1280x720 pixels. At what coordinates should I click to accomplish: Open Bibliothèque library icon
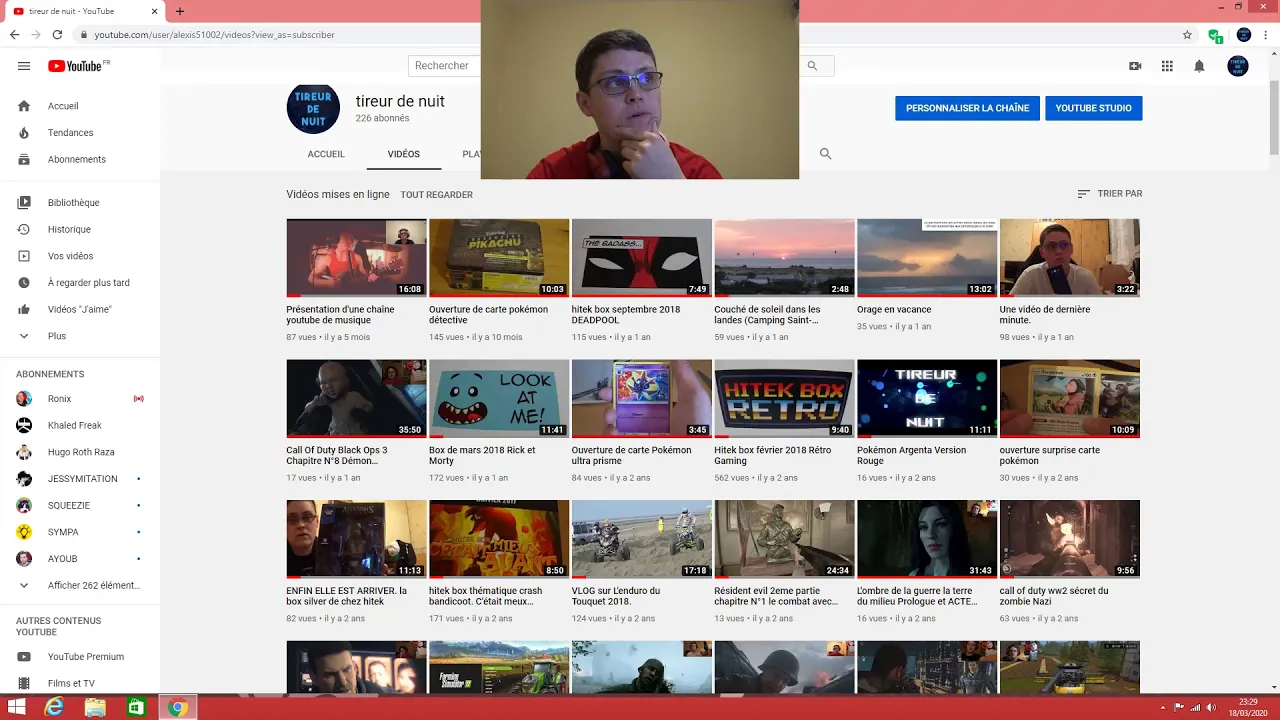(x=24, y=203)
